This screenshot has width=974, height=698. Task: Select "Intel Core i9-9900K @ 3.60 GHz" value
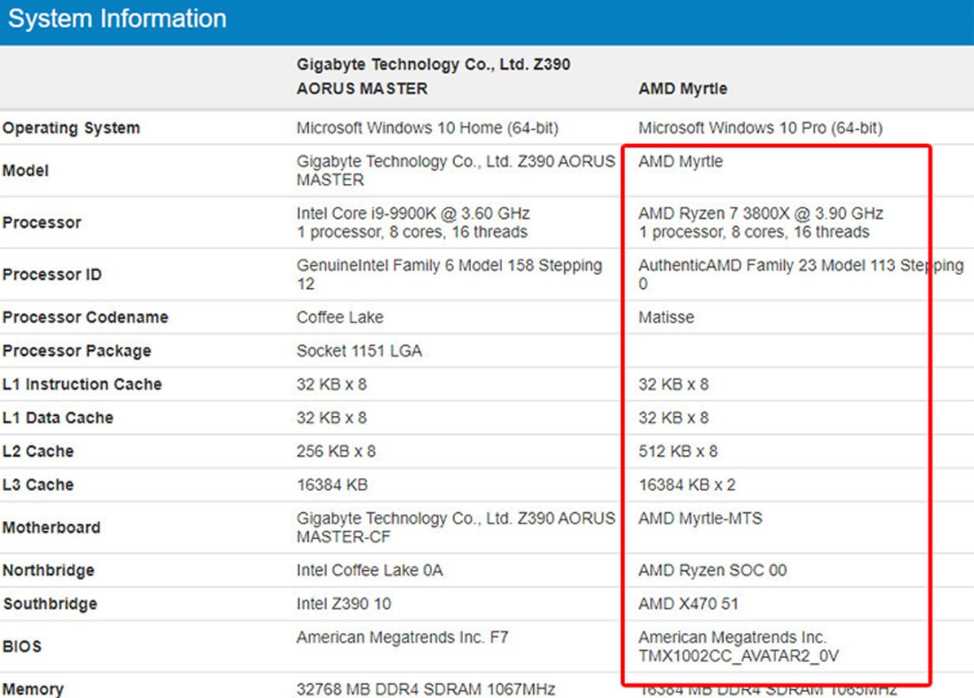[413, 214]
